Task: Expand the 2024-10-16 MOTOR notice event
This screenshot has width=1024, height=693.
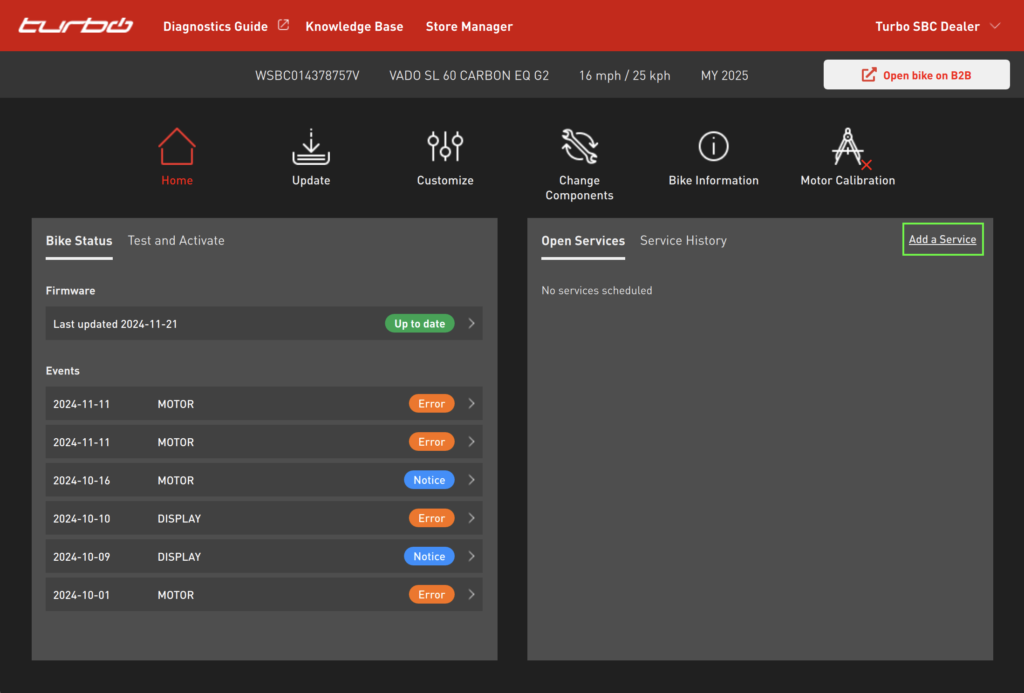Action: 264,480
